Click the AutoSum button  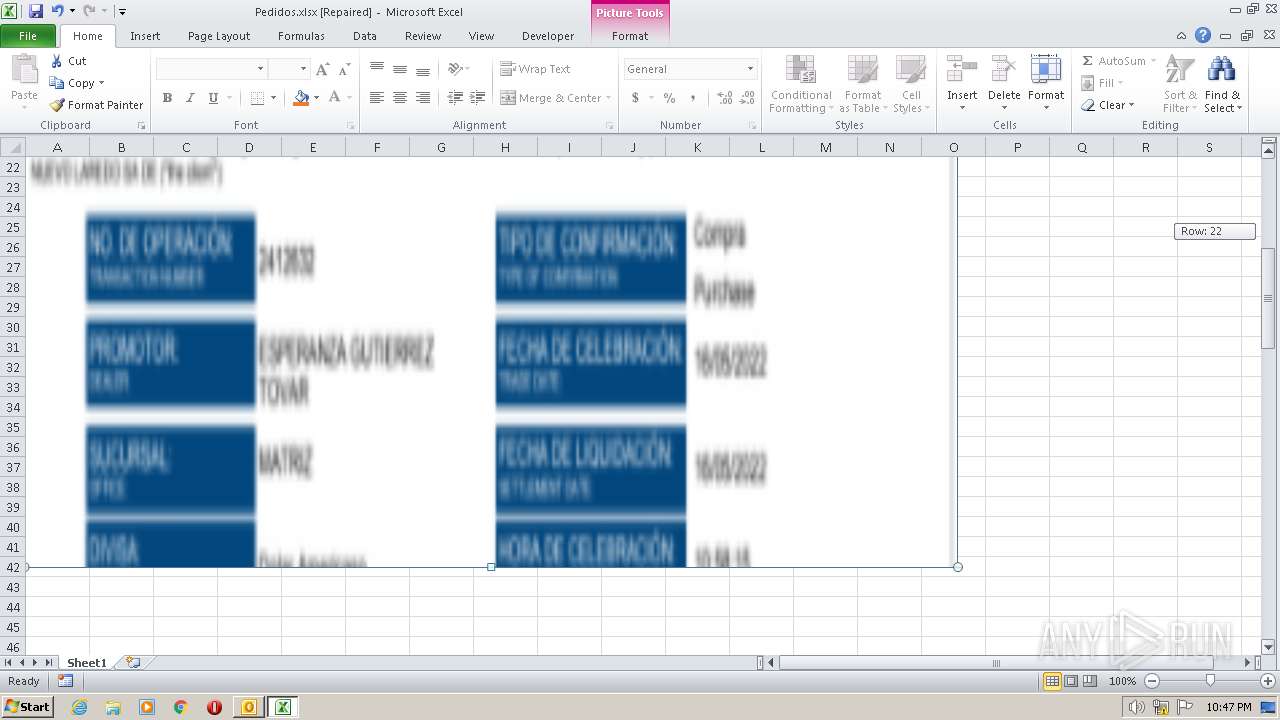click(x=1113, y=61)
